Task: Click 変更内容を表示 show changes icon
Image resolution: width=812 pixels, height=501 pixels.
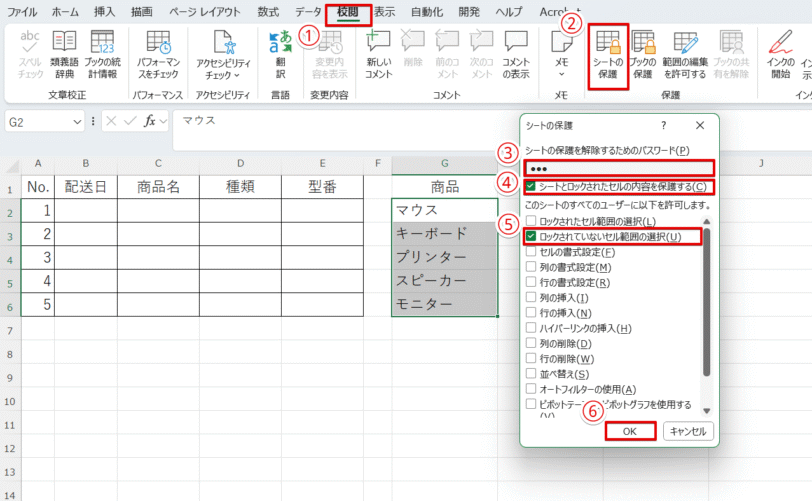Action: coord(329,54)
